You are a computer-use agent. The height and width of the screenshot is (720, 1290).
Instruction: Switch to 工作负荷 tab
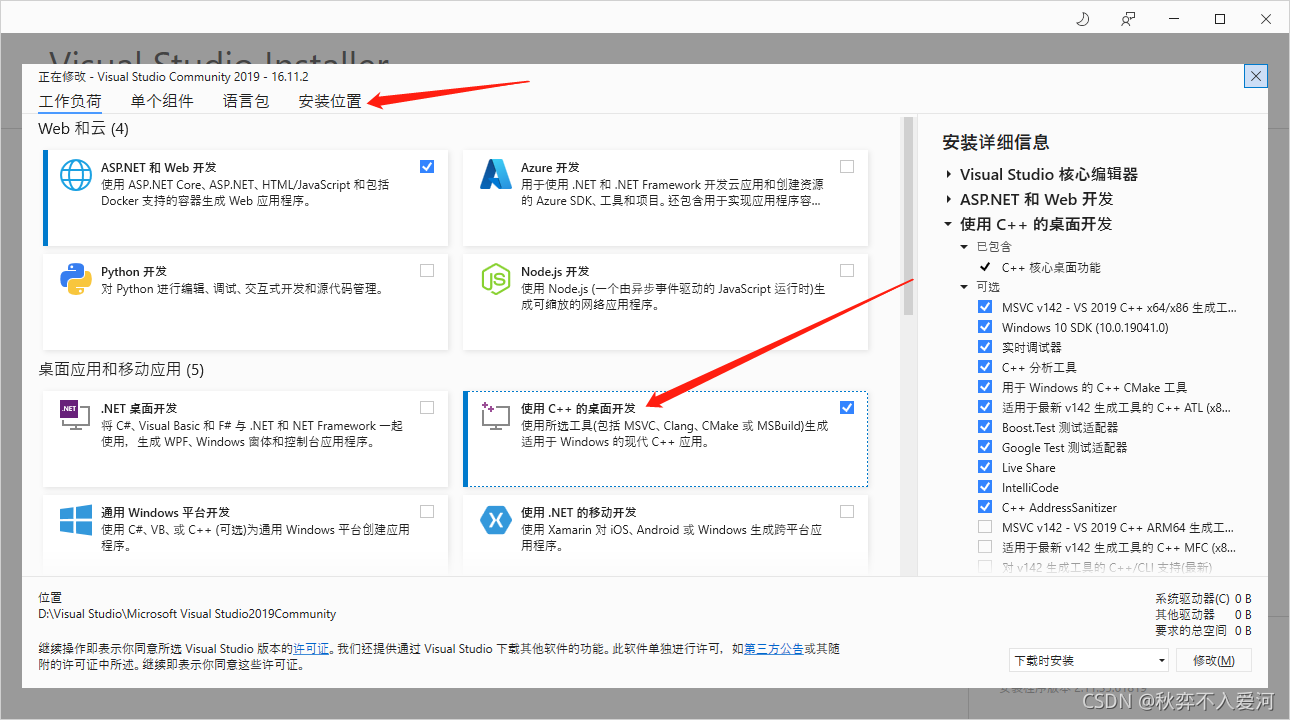coord(70,101)
